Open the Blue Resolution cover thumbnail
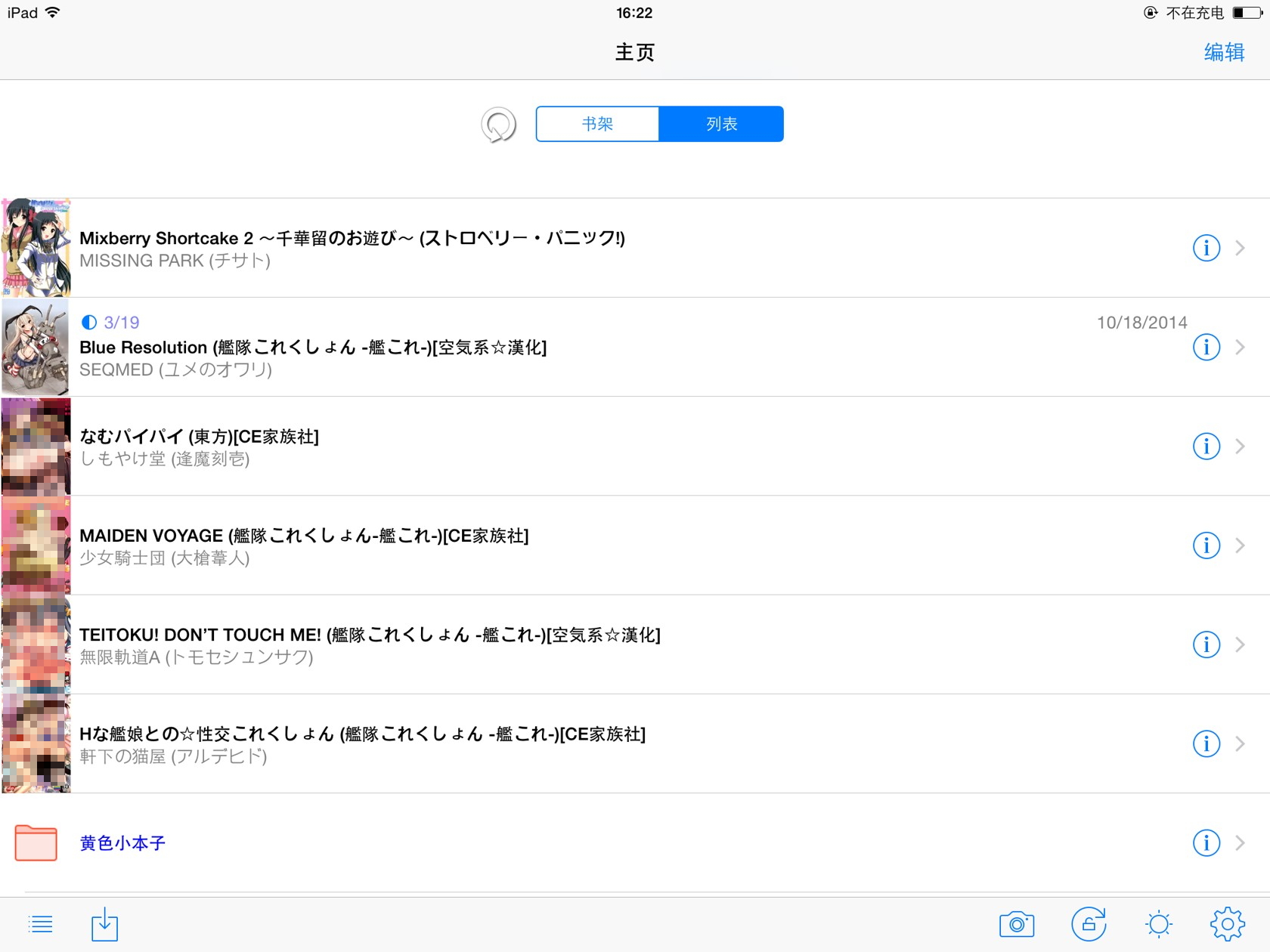Viewport: 1270px width, 952px height. coord(36,348)
